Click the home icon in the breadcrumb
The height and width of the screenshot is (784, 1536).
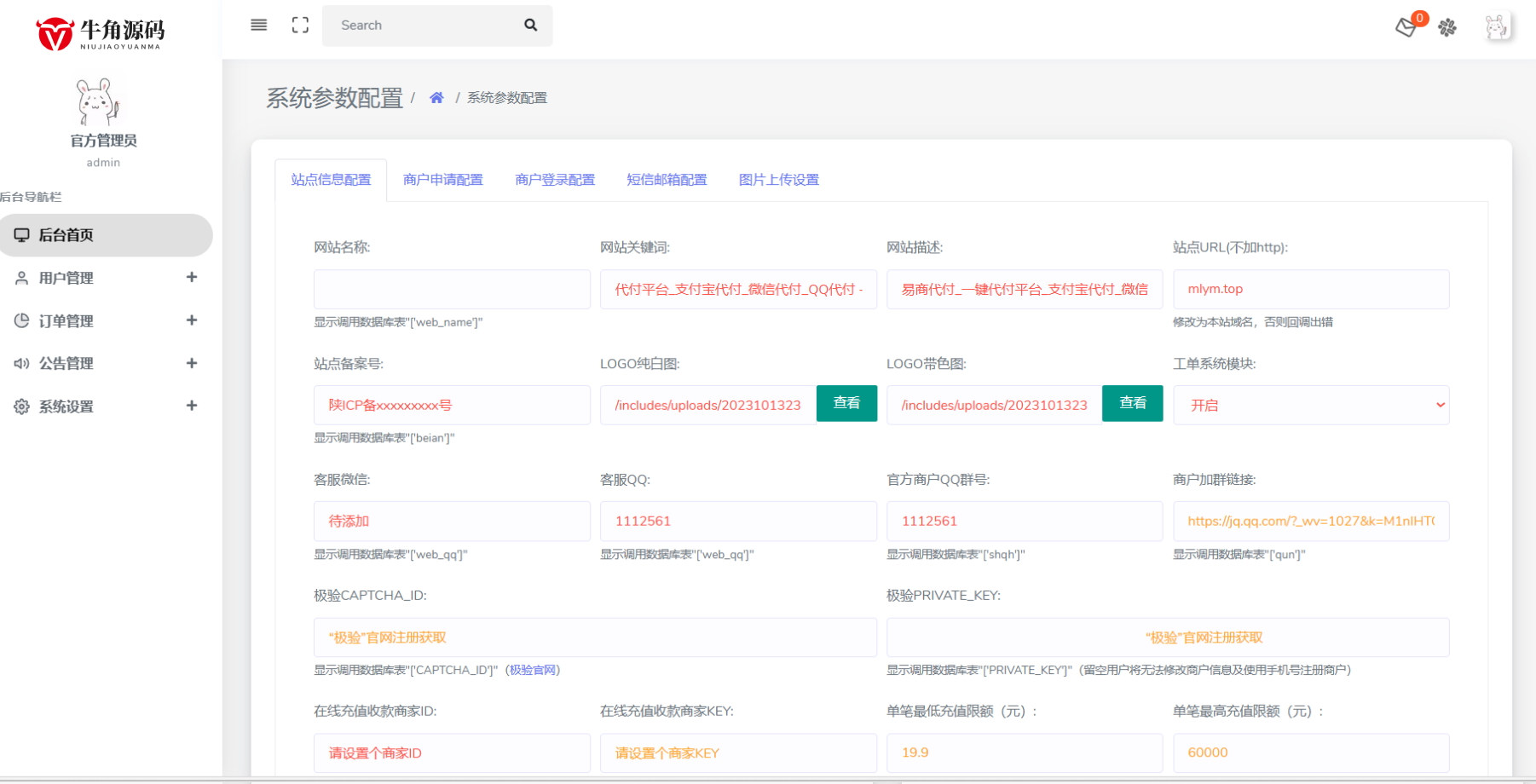tap(436, 98)
